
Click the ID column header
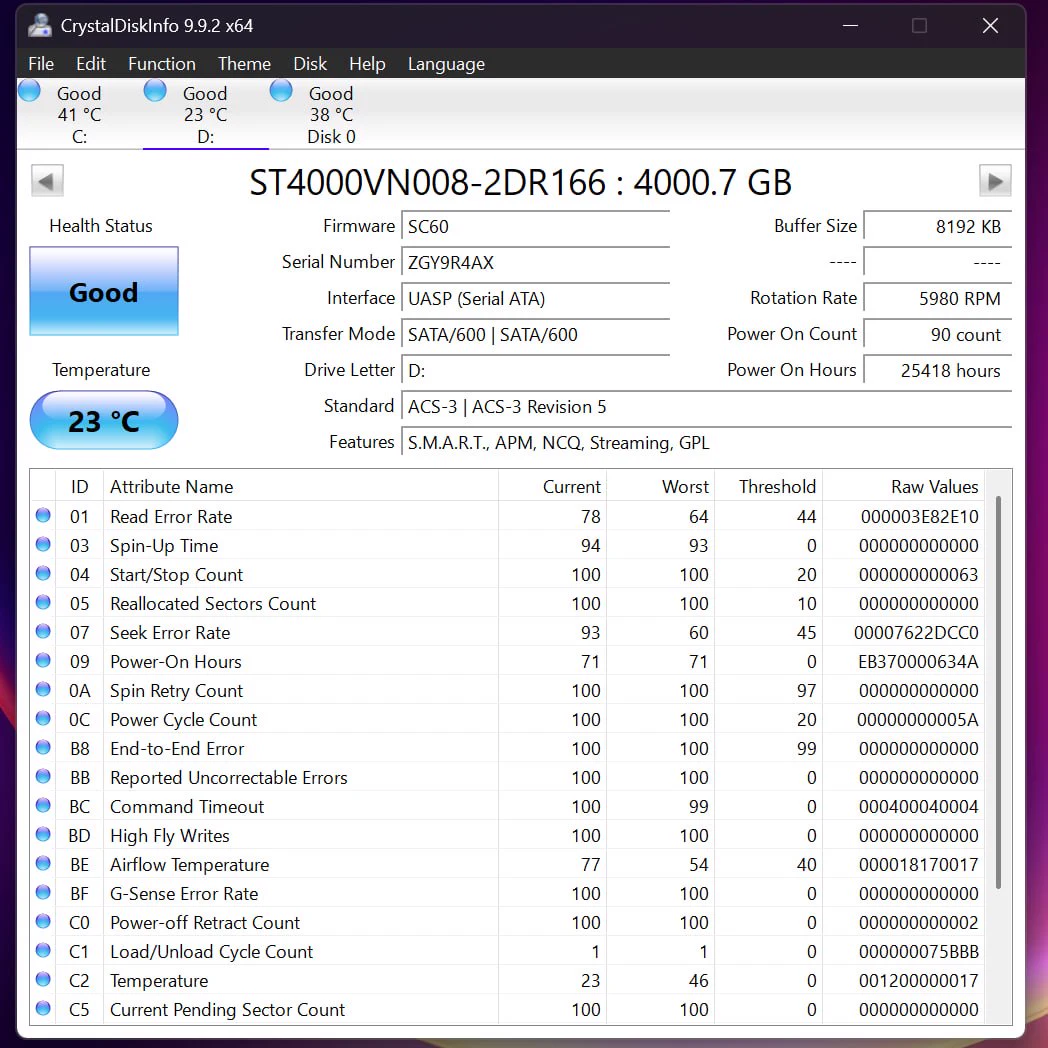coord(80,487)
